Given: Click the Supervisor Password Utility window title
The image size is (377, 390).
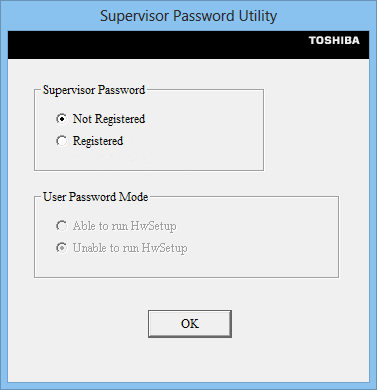Looking at the screenshot, I should coord(188,16).
